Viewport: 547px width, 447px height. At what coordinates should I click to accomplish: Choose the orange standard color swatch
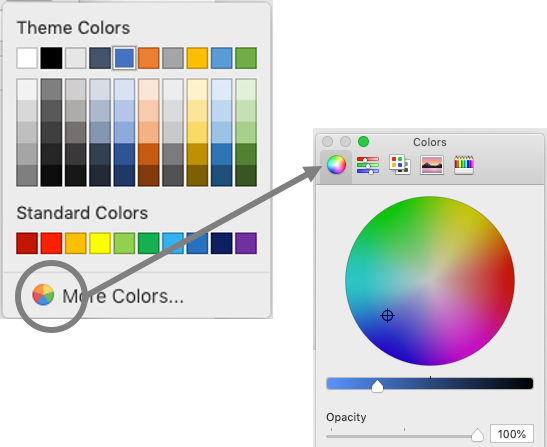(x=76, y=243)
